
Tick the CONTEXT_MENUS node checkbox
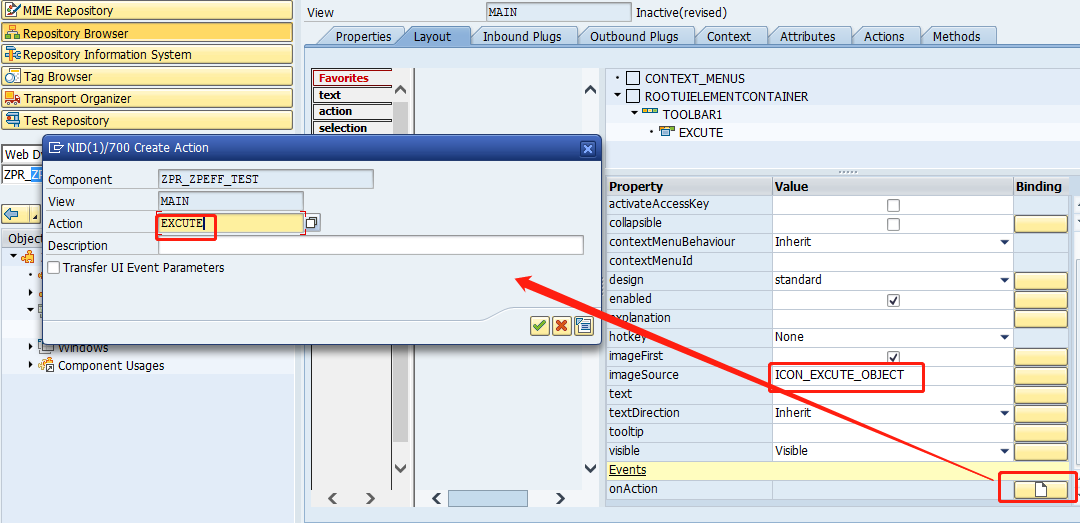point(632,79)
